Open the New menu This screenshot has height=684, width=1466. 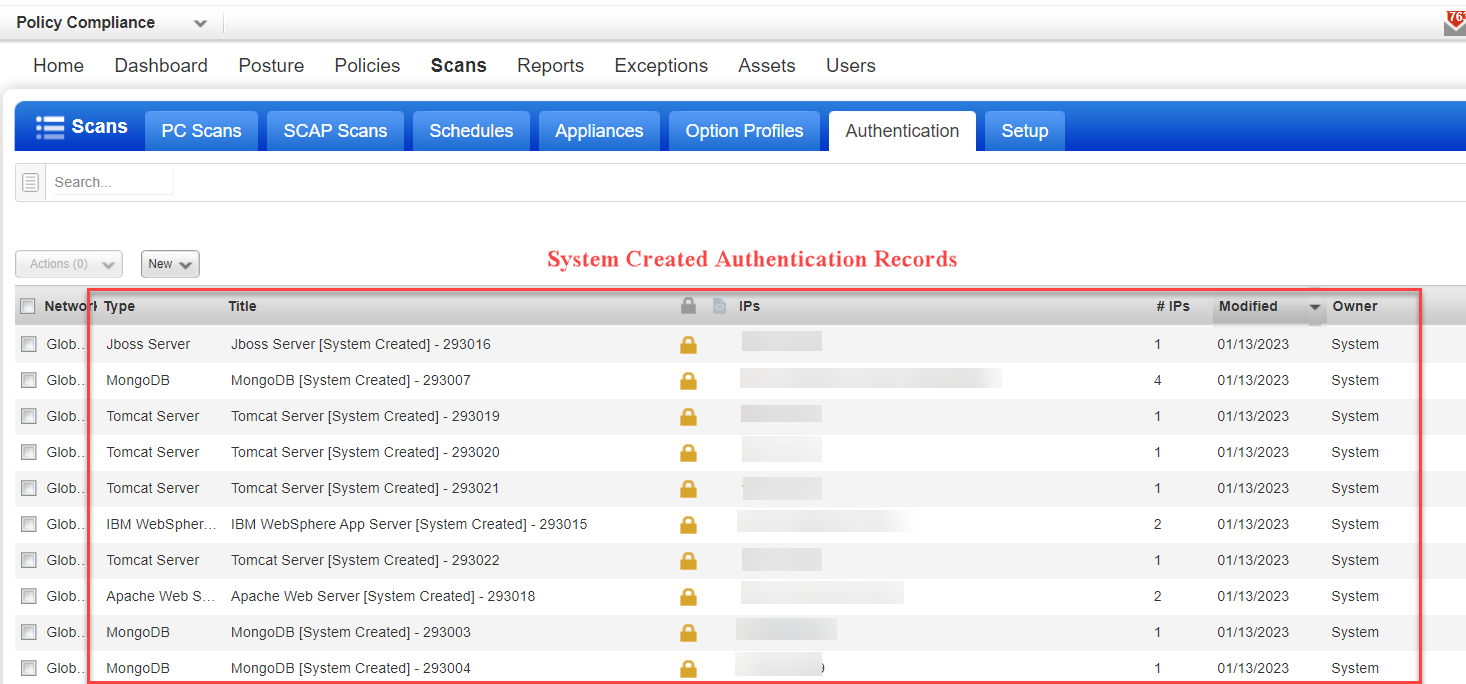[x=170, y=263]
